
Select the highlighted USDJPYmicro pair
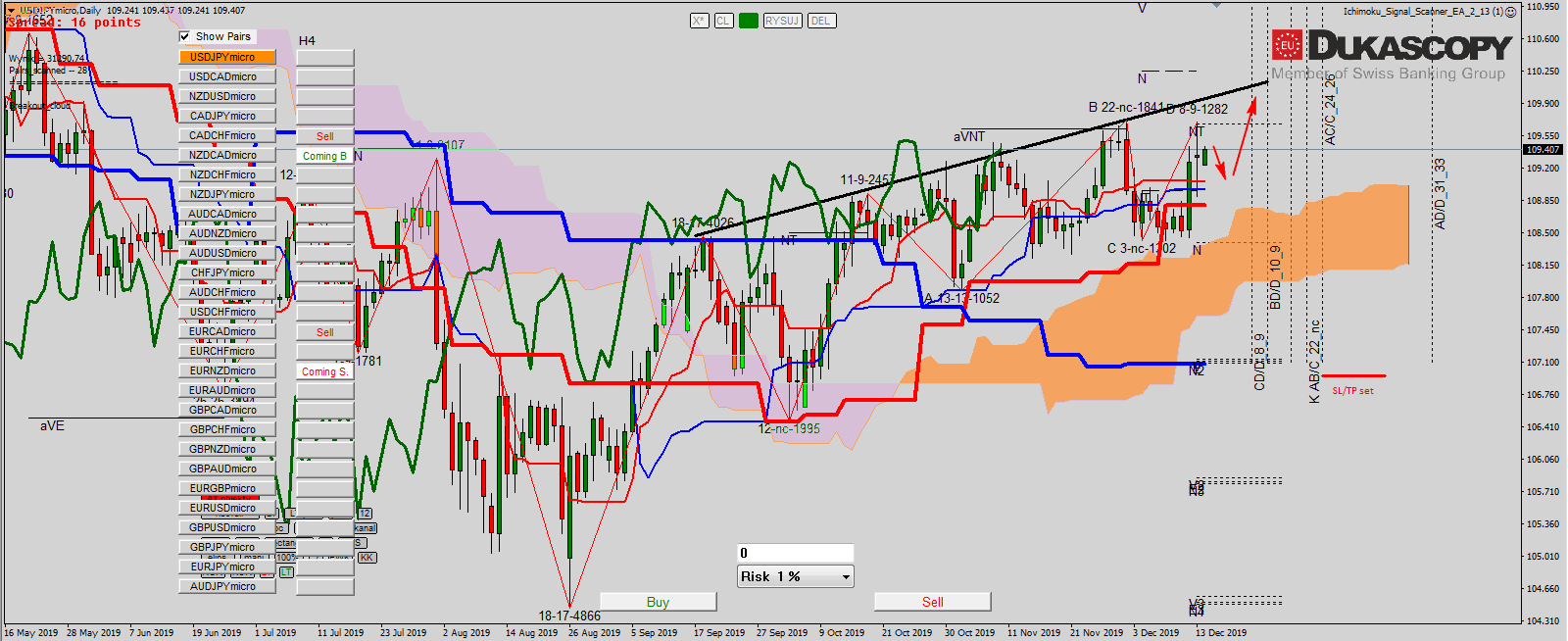(x=226, y=57)
